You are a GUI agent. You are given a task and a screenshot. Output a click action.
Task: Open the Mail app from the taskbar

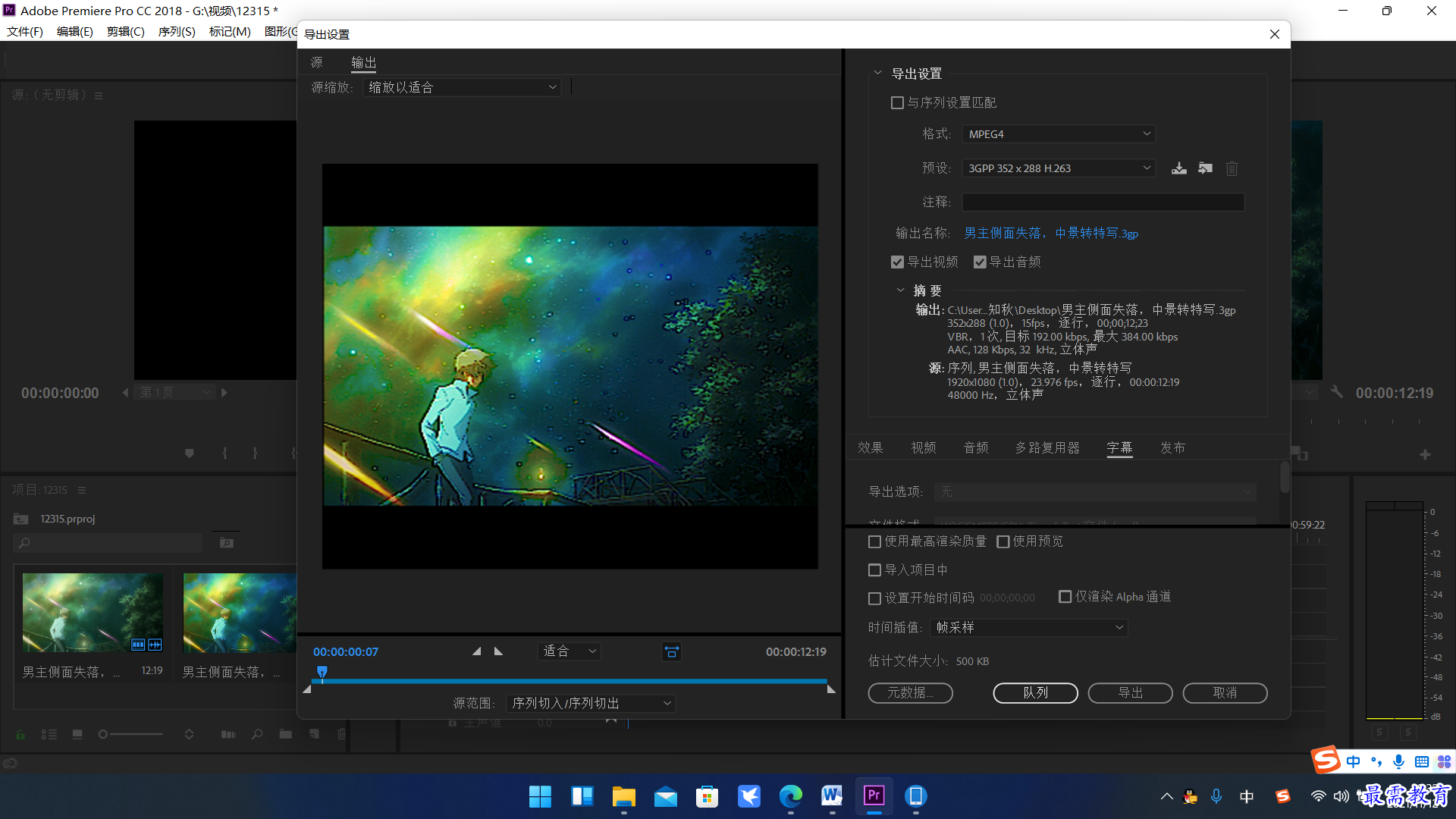click(665, 795)
